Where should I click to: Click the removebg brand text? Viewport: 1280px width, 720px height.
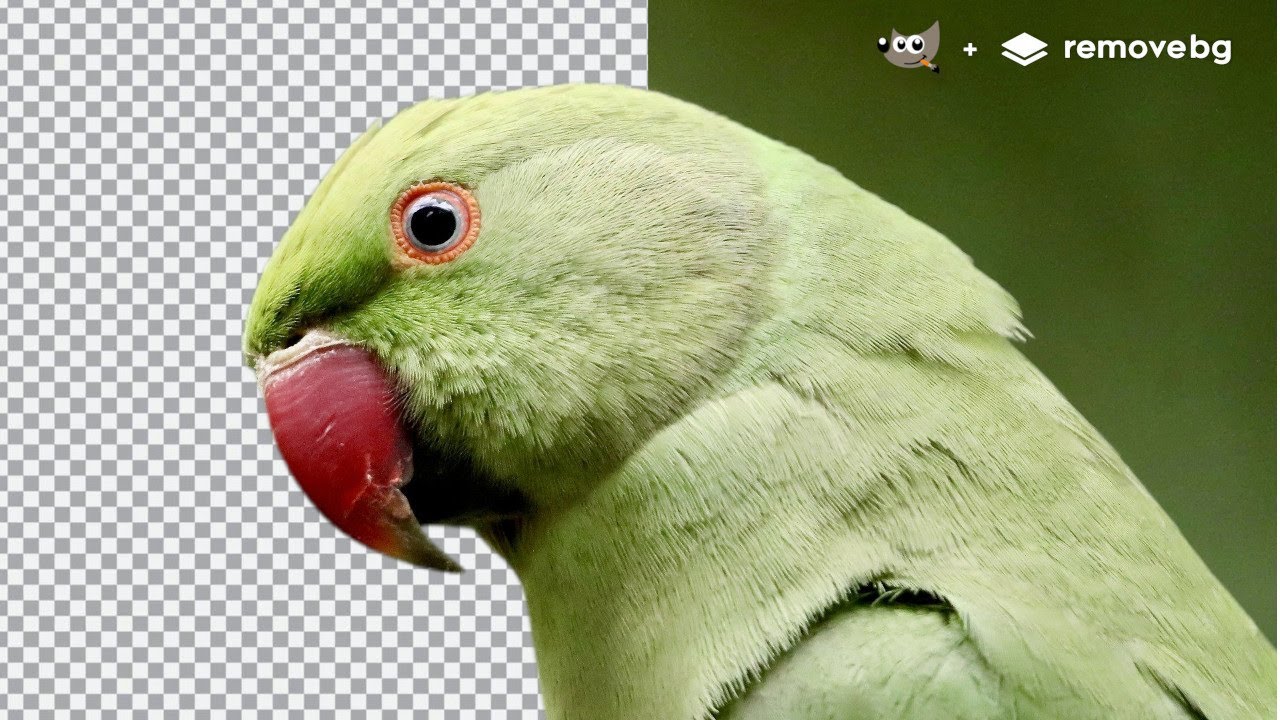1147,49
